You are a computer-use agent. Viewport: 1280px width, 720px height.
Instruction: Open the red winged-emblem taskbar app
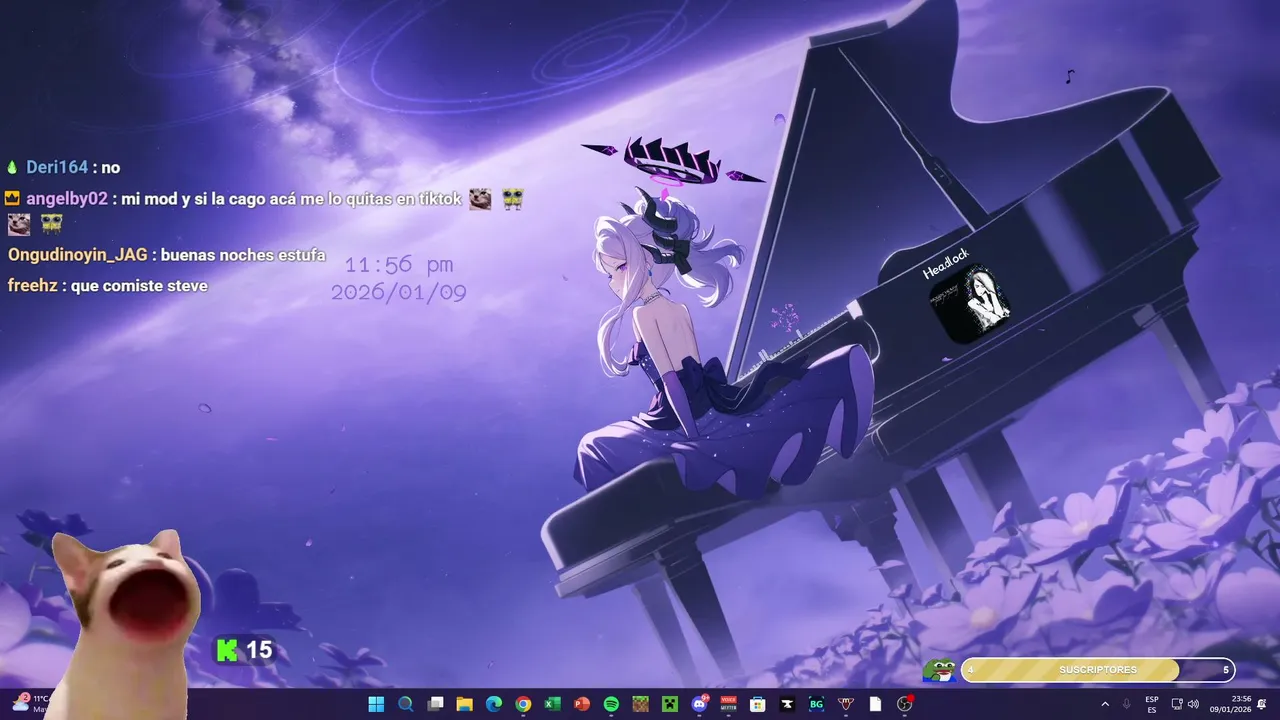(847, 704)
